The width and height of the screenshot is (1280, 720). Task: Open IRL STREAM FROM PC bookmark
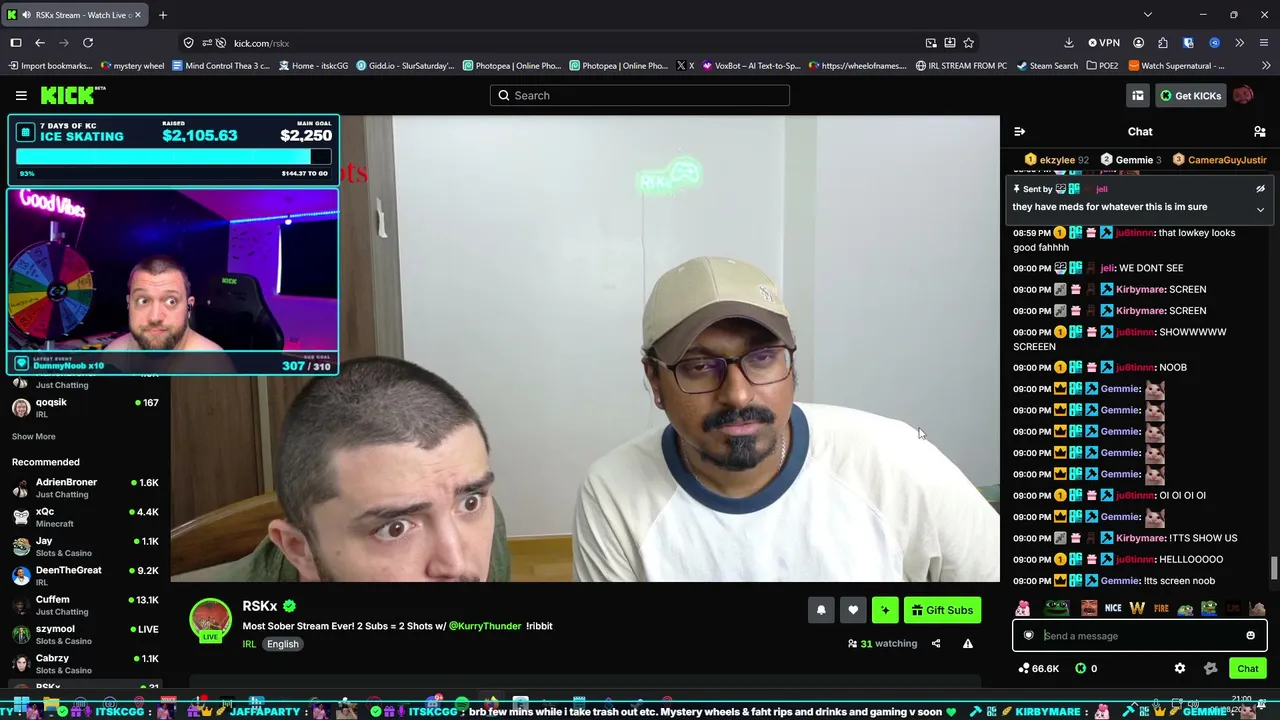pos(961,66)
